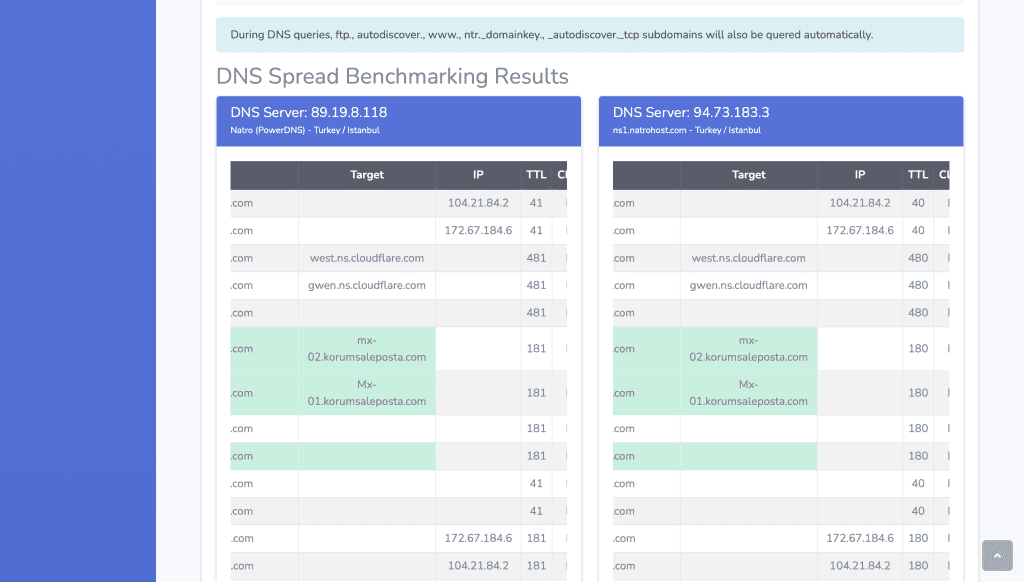Click Target column header in 89.19.8.118 table
Screen dimensions: 1024x582
367,175
